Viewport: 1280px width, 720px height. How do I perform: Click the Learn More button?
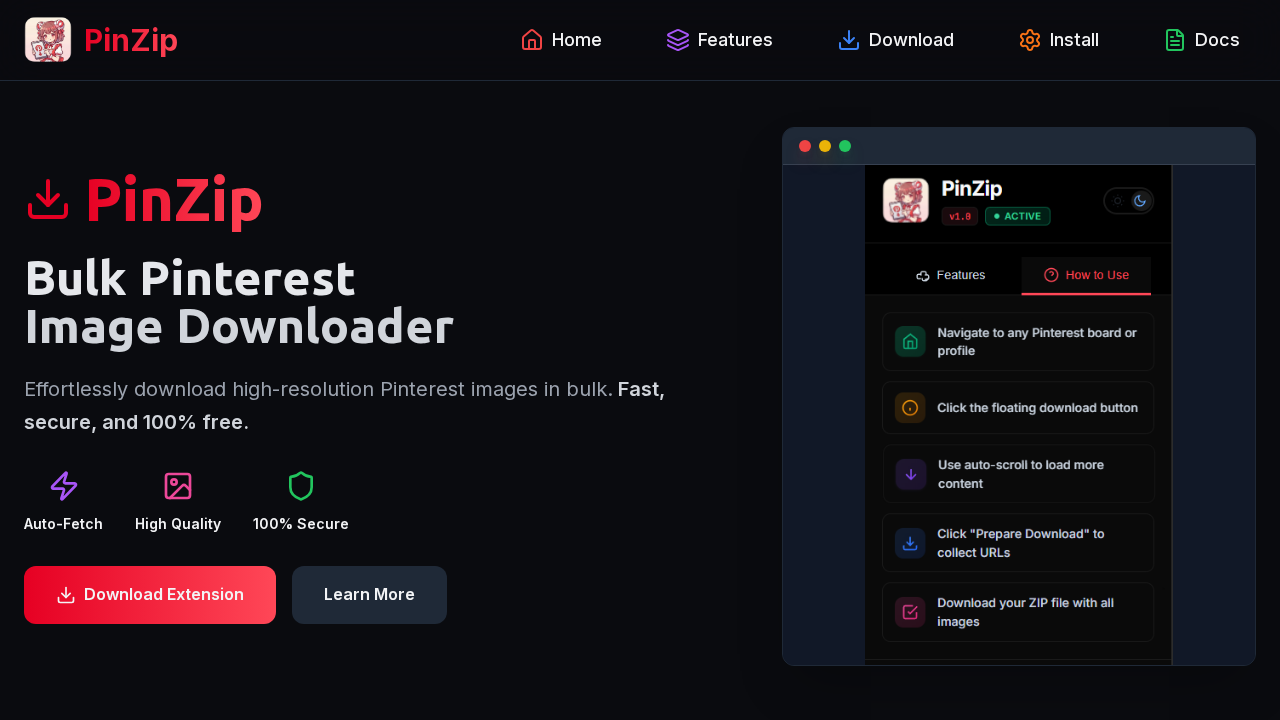click(x=369, y=594)
